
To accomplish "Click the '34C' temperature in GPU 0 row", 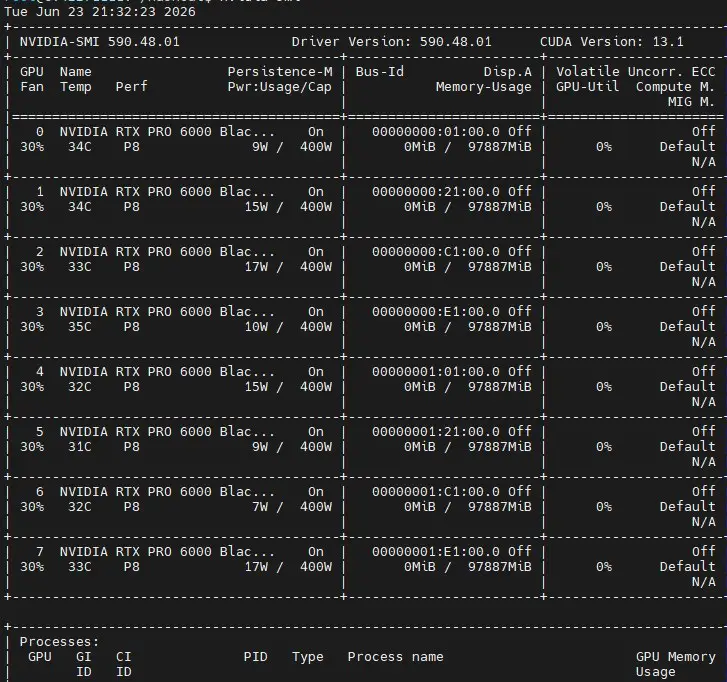I will click(x=80, y=147).
